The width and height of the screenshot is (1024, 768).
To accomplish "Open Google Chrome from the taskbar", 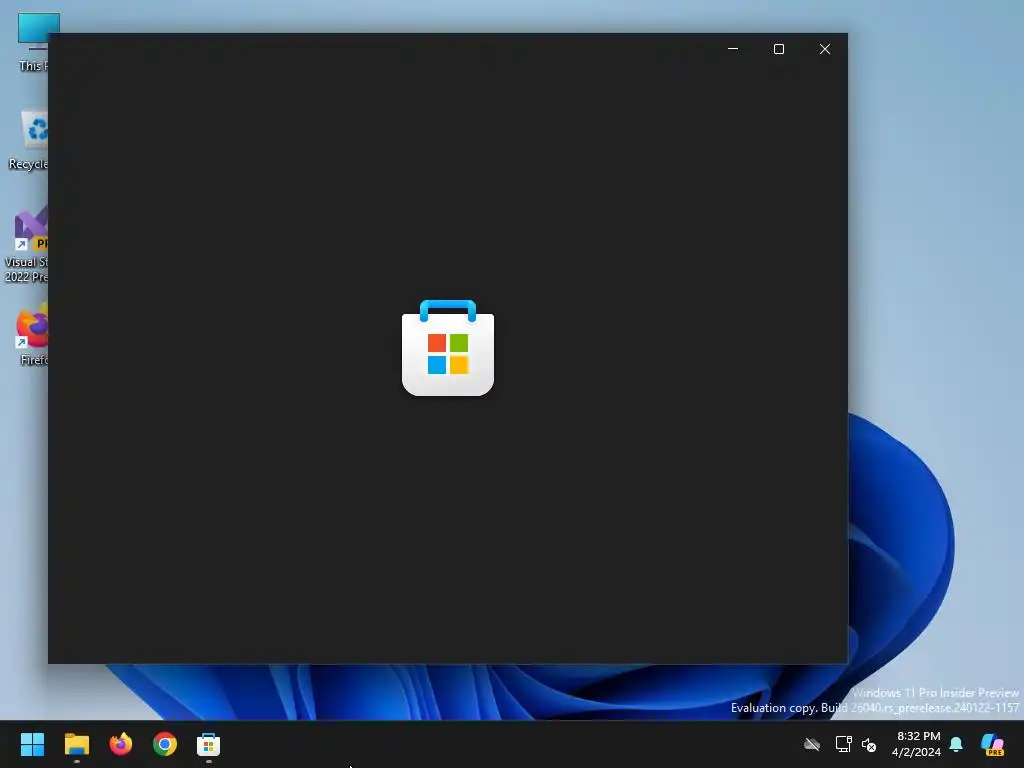I will click(165, 744).
